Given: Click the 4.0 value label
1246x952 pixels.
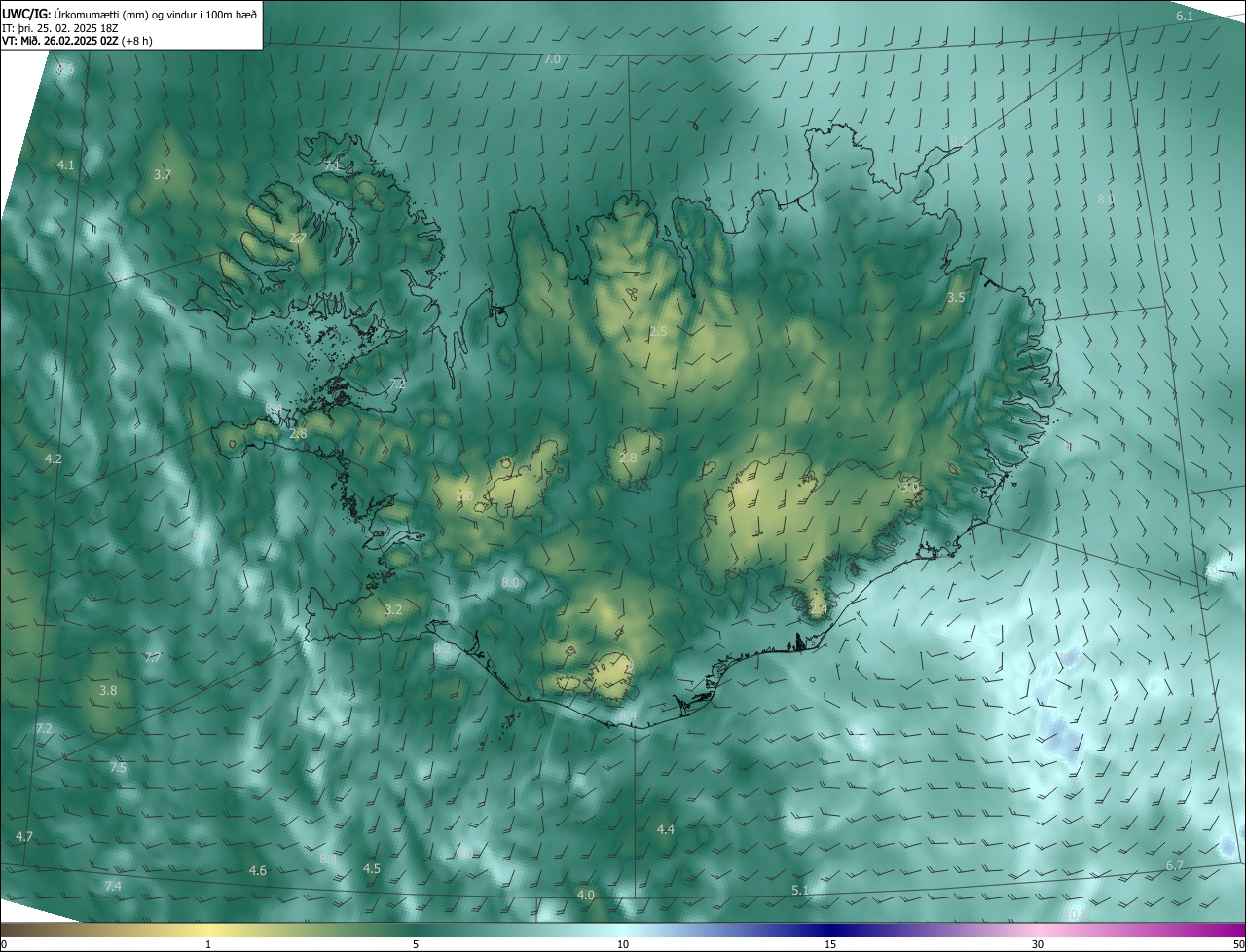Looking at the screenshot, I should click(586, 896).
